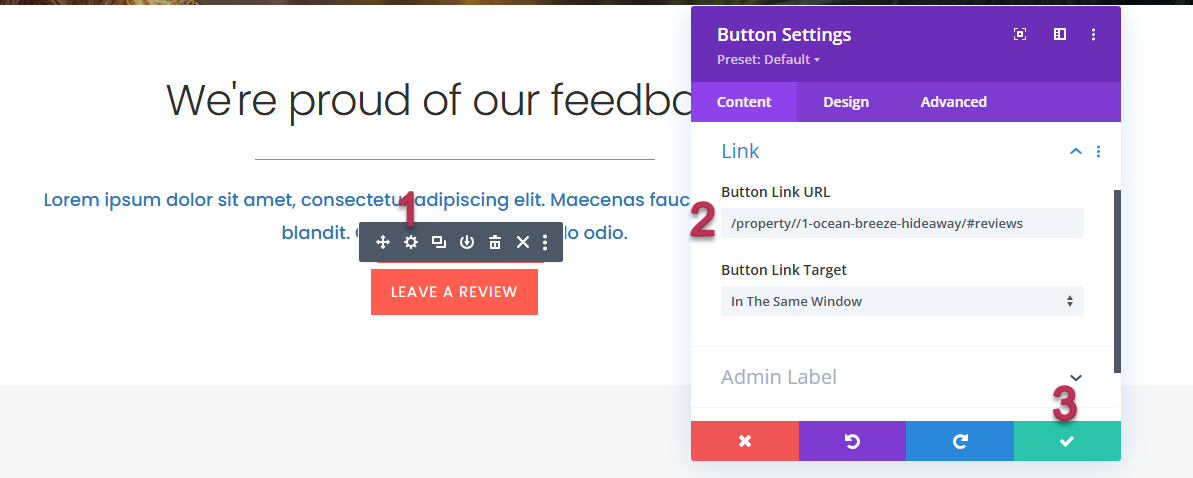Click the move module icon
This screenshot has width=1193, height=478.
click(x=382, y=242)
